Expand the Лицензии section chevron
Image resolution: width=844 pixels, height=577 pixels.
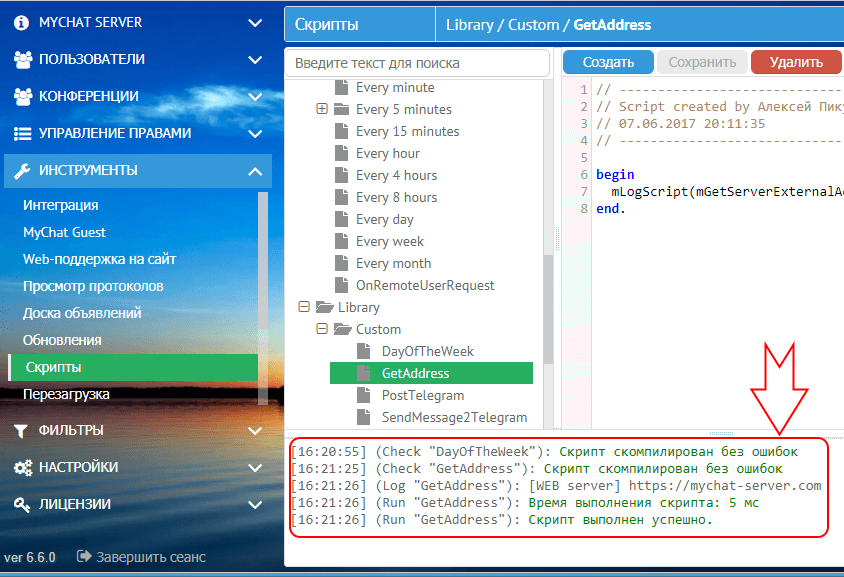254,505
